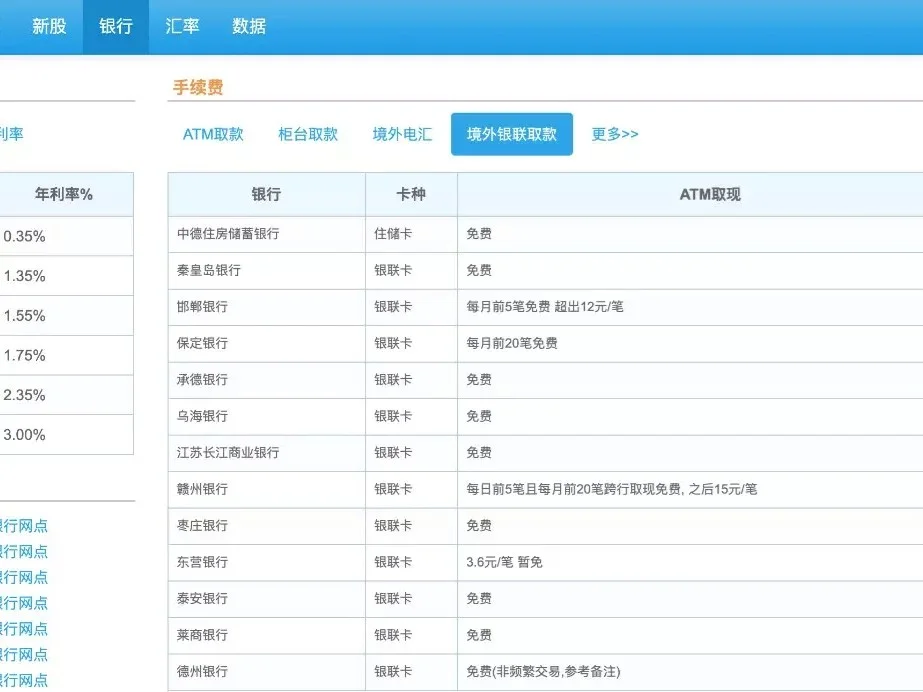Click the 东营银行 row name
This screenshot has width=923, height=692.
tap(202, 562)
